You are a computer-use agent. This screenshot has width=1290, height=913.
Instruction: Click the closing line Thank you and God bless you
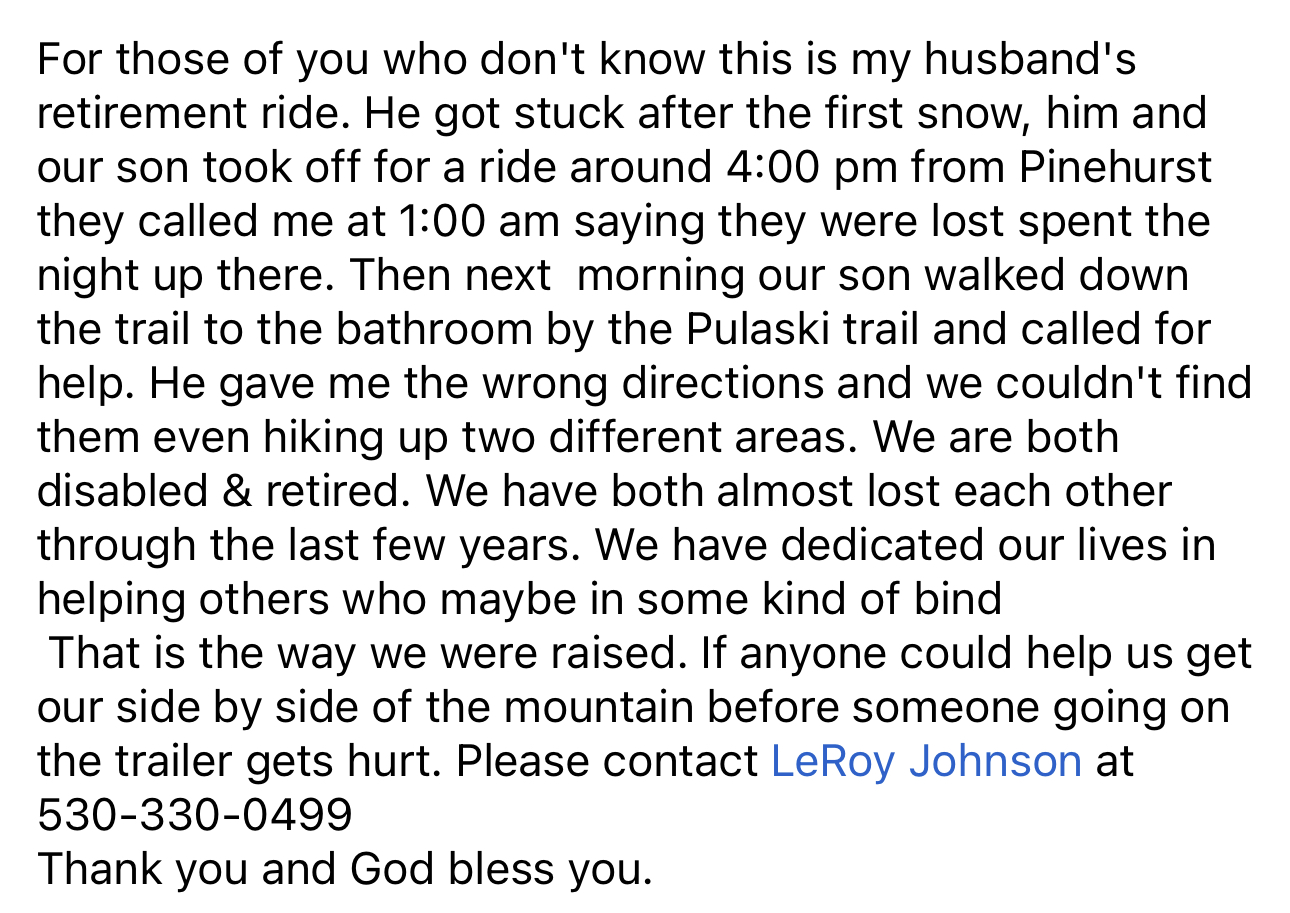point(345,869)
